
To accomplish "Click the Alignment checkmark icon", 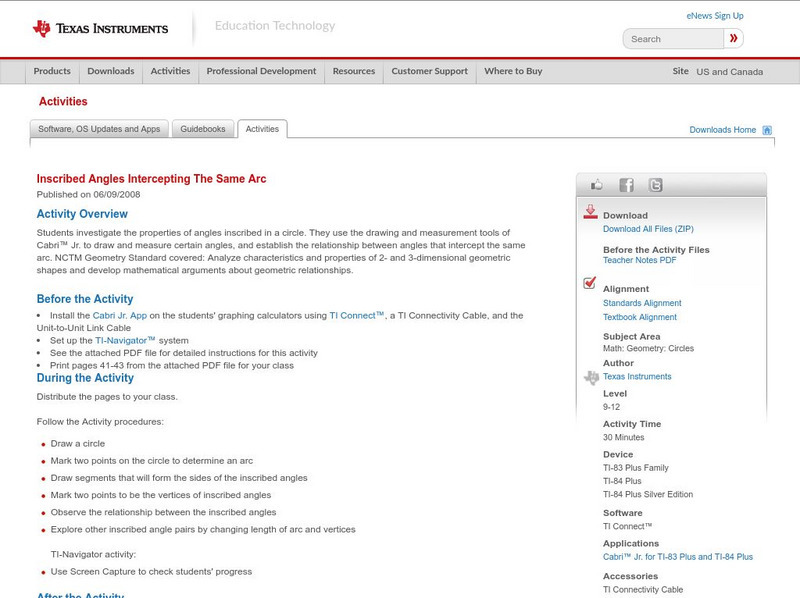I will pos(589,283).
